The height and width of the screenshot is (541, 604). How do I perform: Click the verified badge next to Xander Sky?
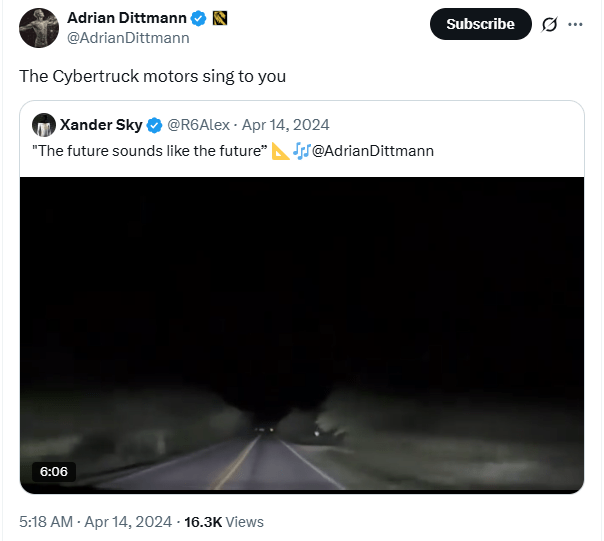click(155, 125)
